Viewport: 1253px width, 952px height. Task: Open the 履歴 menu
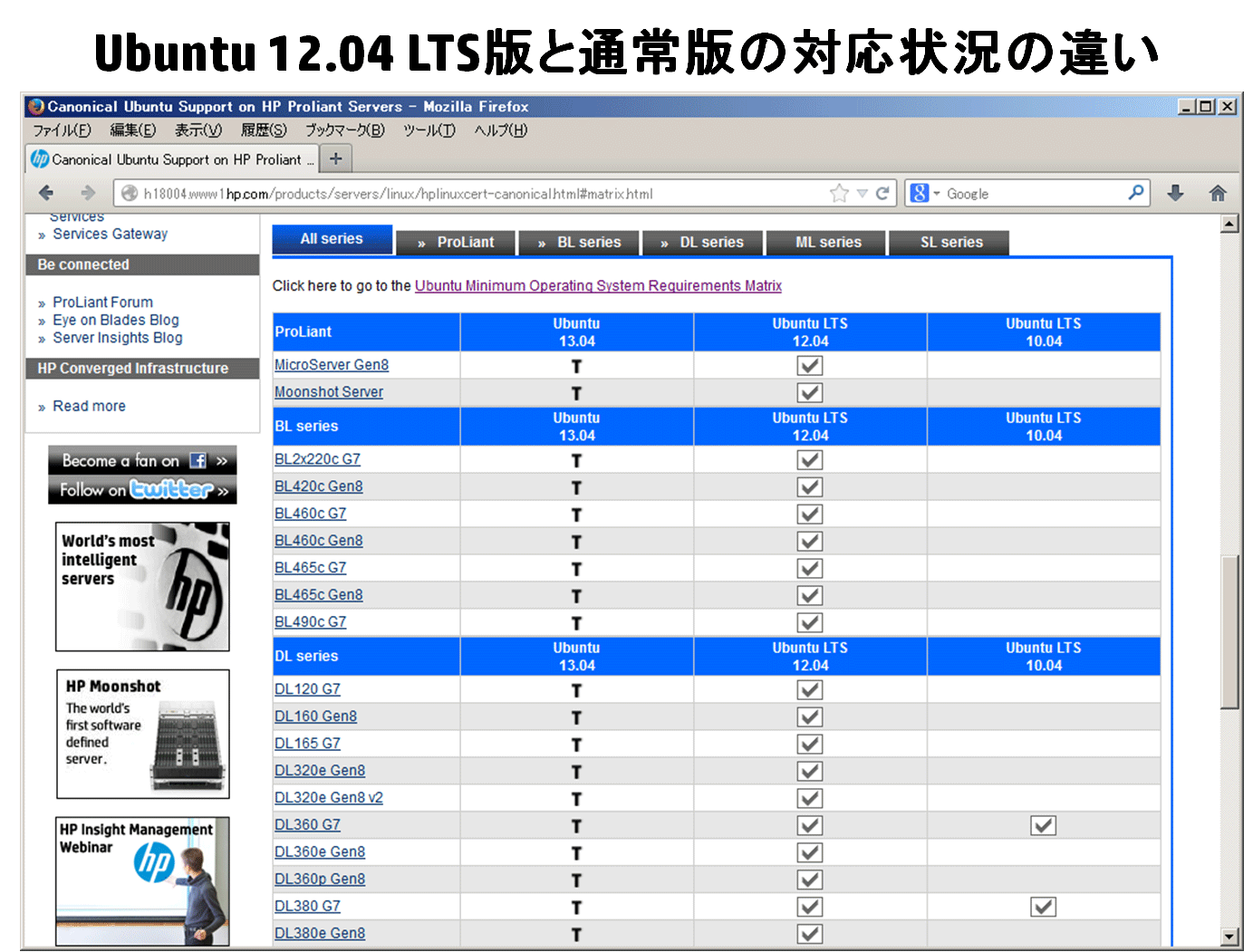pyautogui.click(x=264, y=130)
